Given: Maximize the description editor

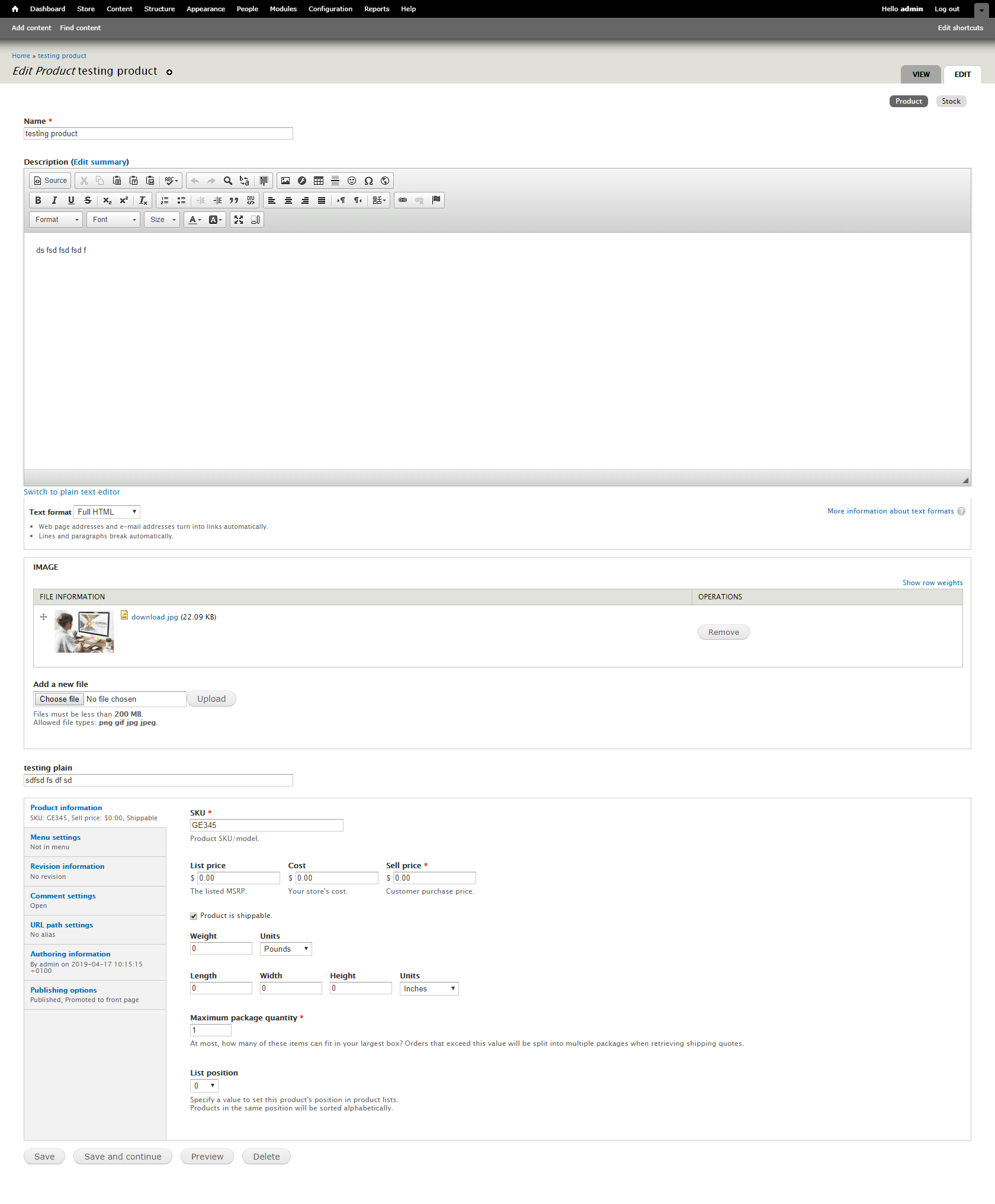Looking at the screenshot, I should pyautogui.click(x=238, y=220).
